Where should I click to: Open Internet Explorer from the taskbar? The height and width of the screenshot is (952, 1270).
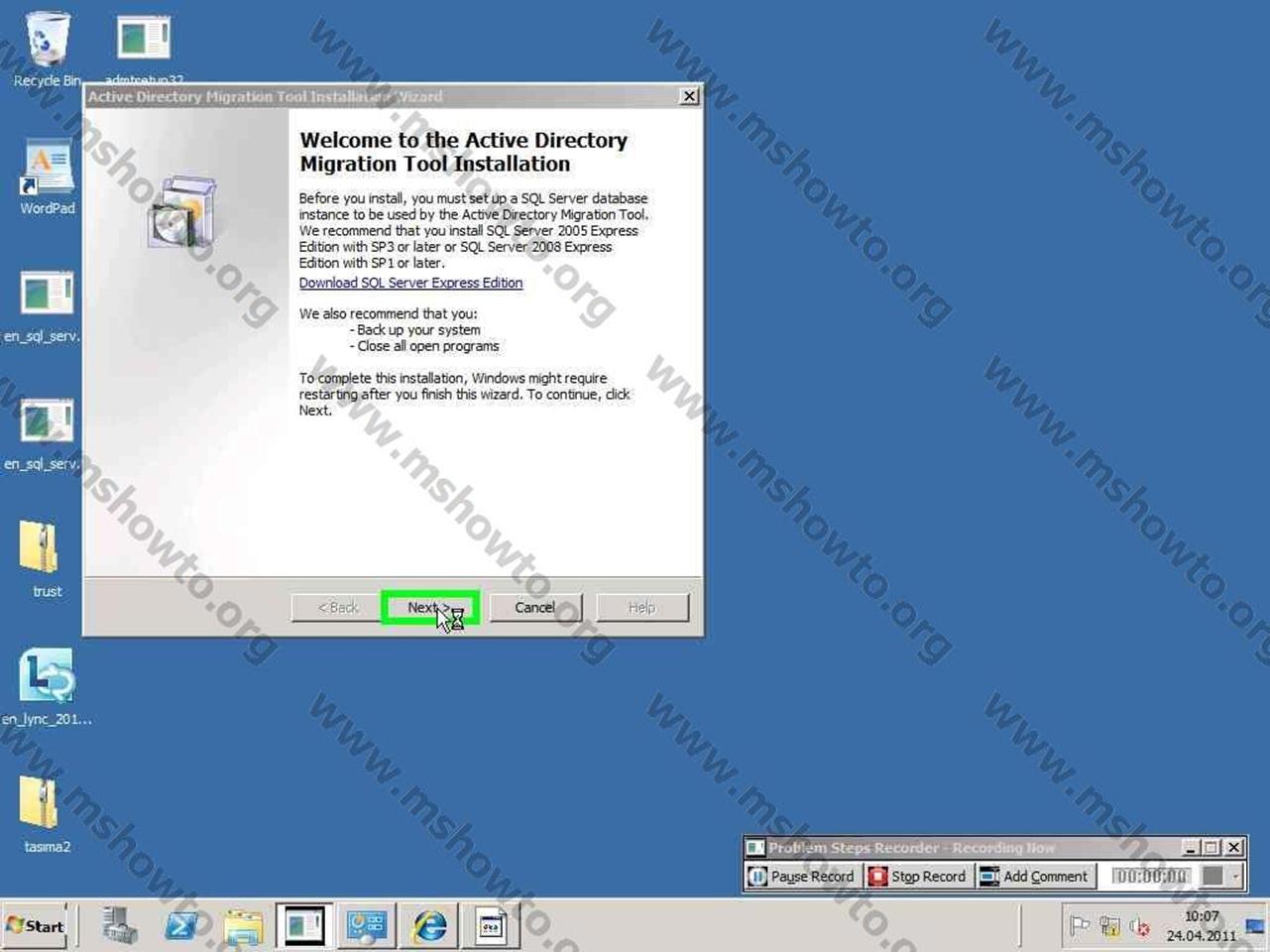coord(429,926)
